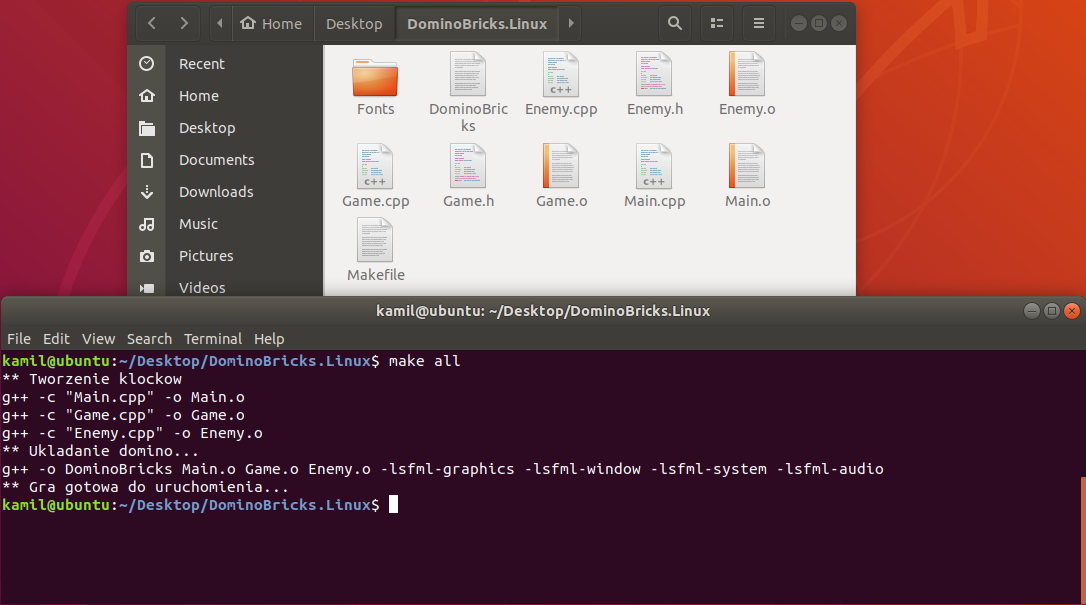Click the '** Ukladanie domino...' line
This screenshot has width=1086, height=605.
tap(100, 451)
